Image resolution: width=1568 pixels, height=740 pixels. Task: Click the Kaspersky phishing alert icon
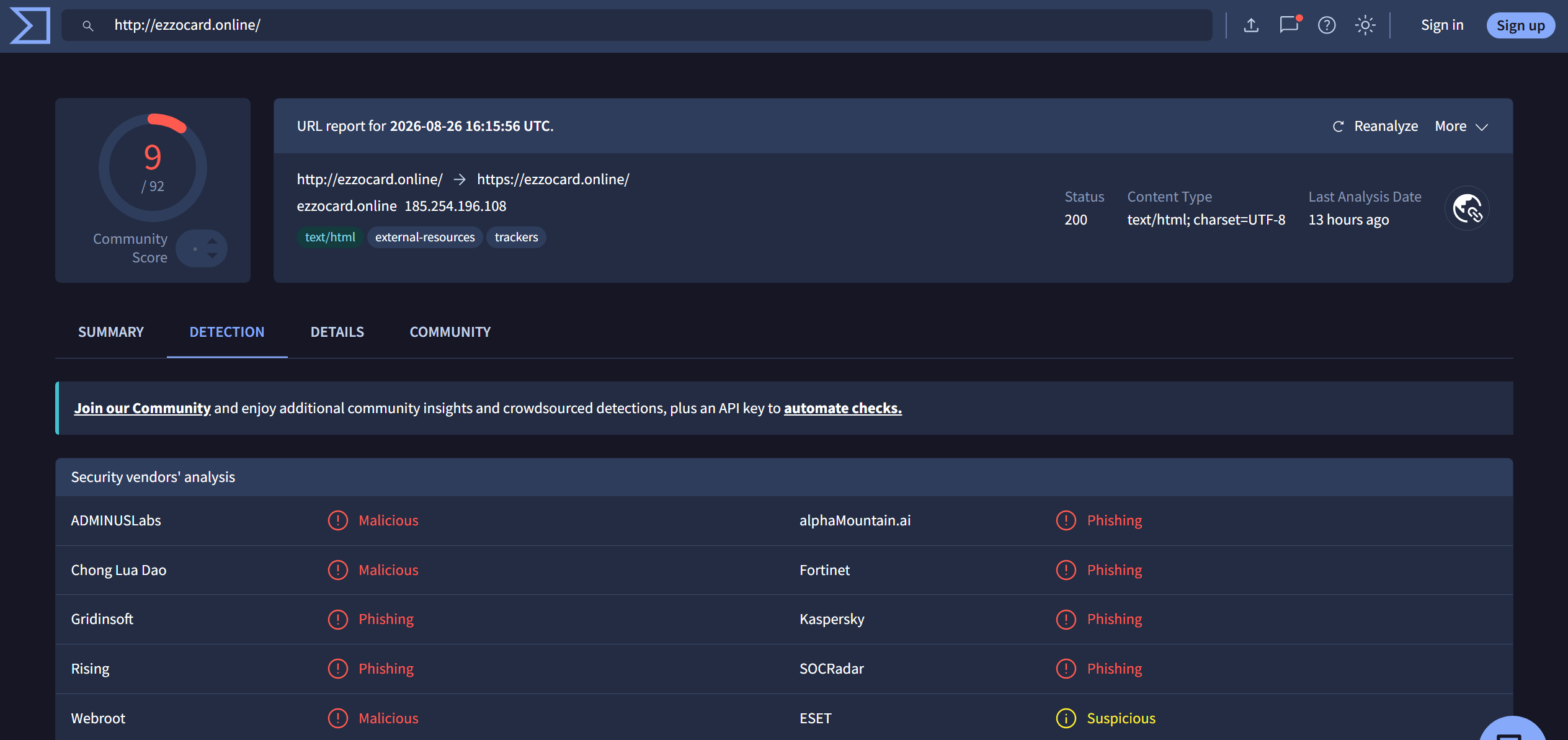coord(1066,618)
